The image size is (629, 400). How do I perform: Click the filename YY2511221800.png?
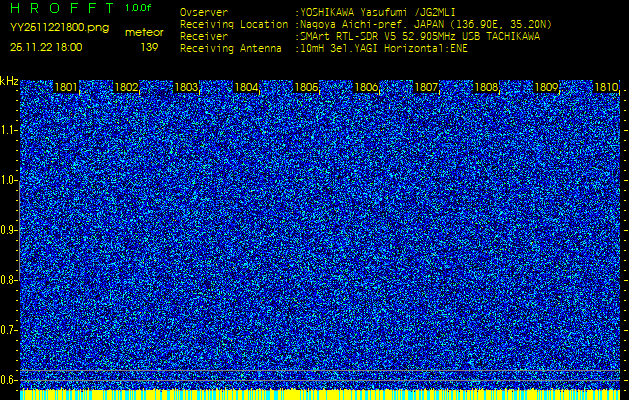tap(59, 28)
